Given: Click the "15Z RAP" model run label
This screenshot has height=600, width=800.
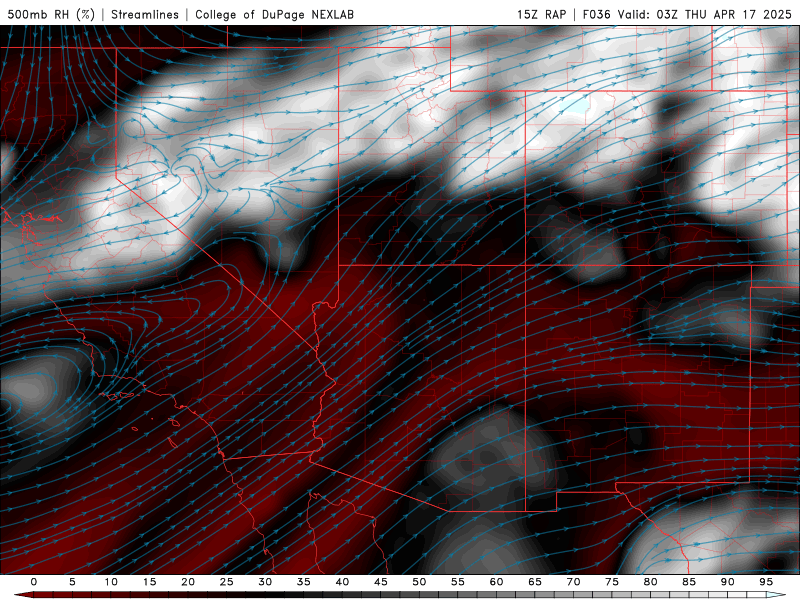Looking at the screenshot, I should (x=541, y=14).
